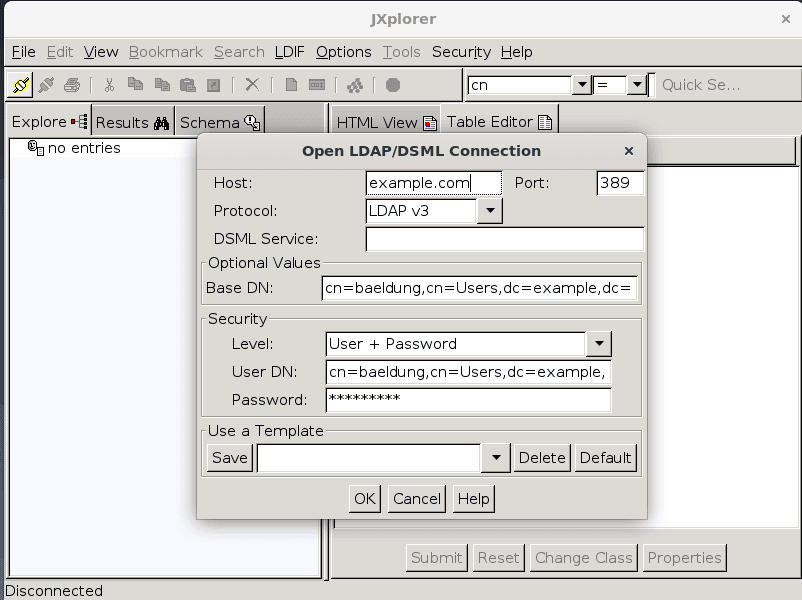Switch to the Table Editor tab
This screenshot has height=600, width=802.
coord(497,120)
